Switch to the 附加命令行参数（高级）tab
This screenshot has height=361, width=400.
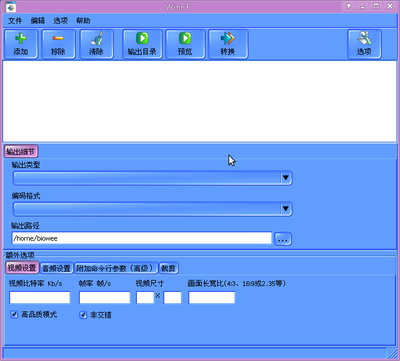[x=116, y=268]
